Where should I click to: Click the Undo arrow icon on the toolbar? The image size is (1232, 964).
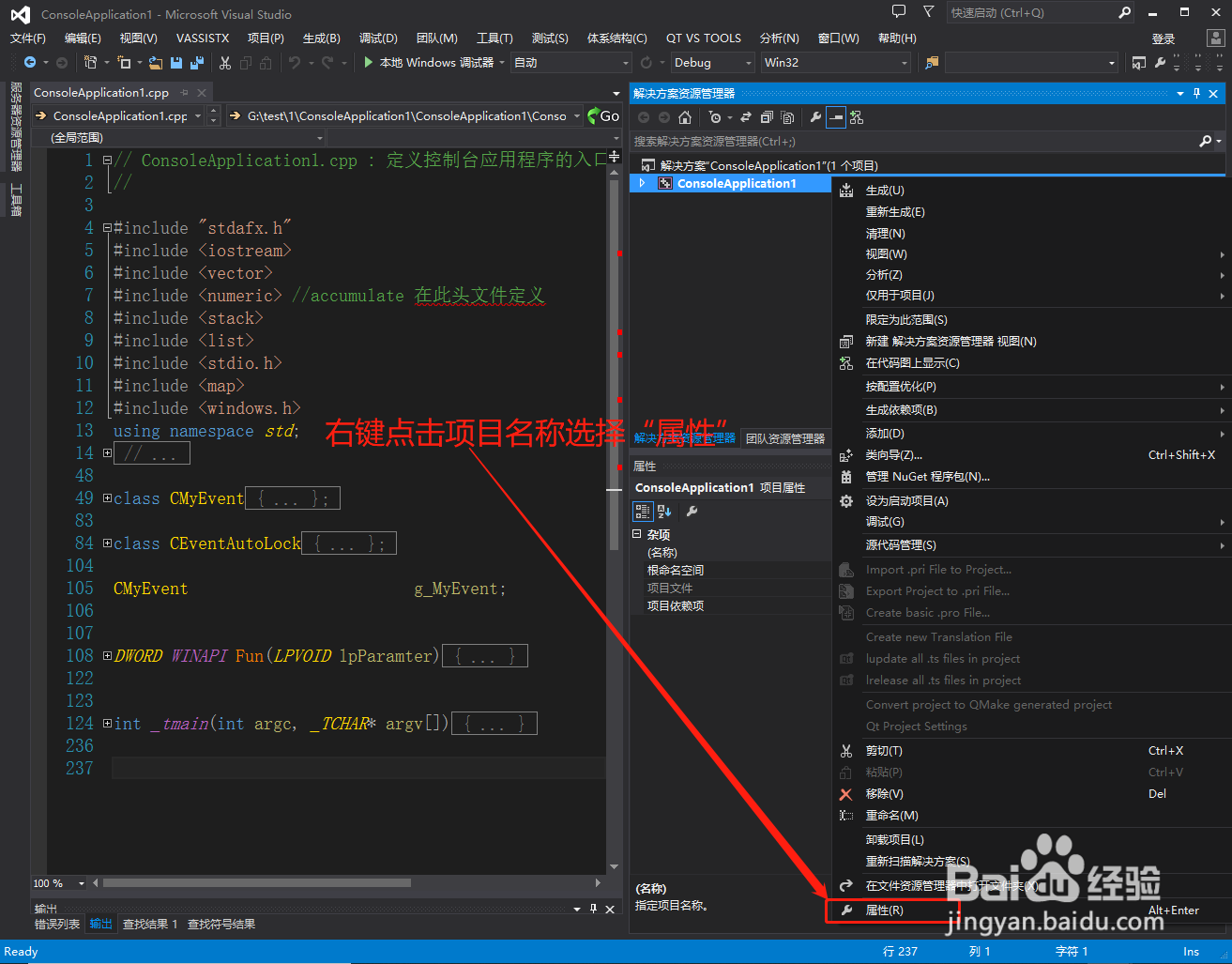click(x=293, y=63)
